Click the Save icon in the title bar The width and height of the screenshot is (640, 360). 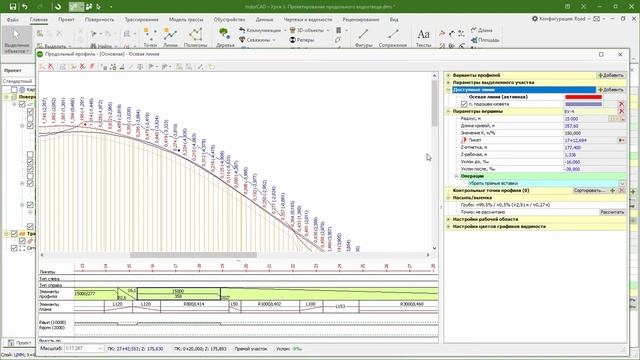[x=13, y=7]
